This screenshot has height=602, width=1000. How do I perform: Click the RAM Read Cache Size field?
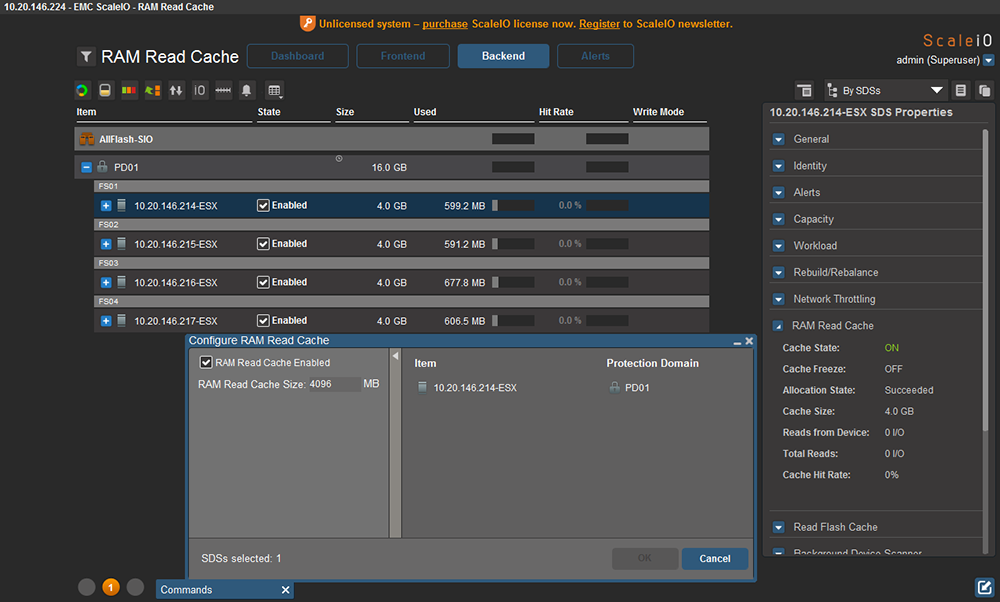334,384
